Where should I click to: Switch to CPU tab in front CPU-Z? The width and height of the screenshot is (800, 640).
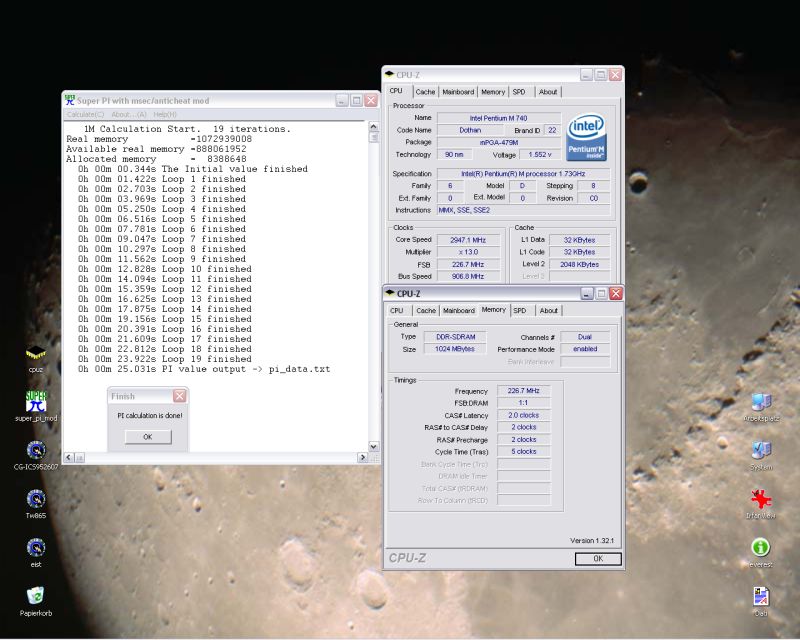396,310
